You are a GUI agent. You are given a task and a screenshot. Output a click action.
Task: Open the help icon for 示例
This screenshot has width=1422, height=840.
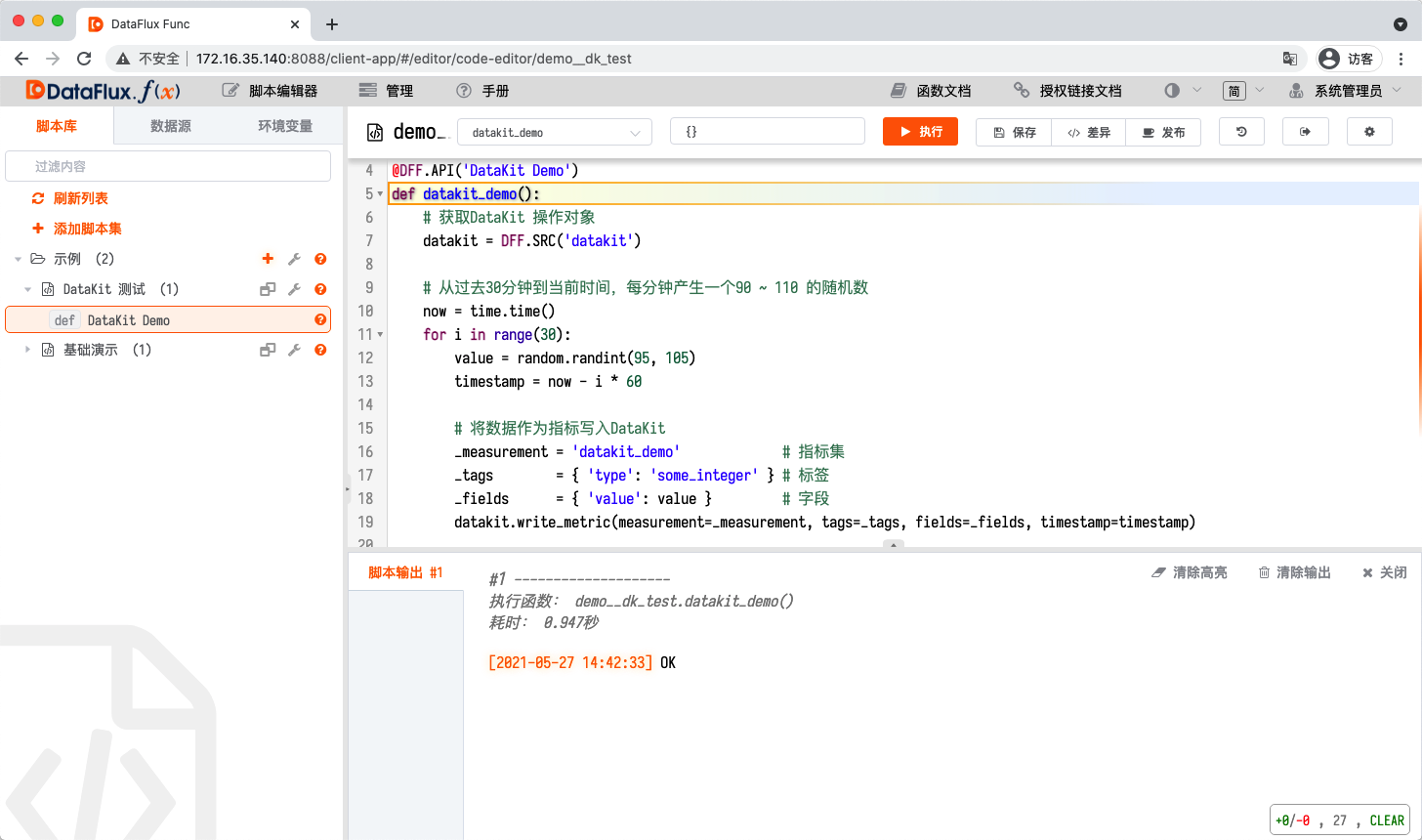(320, 259)
